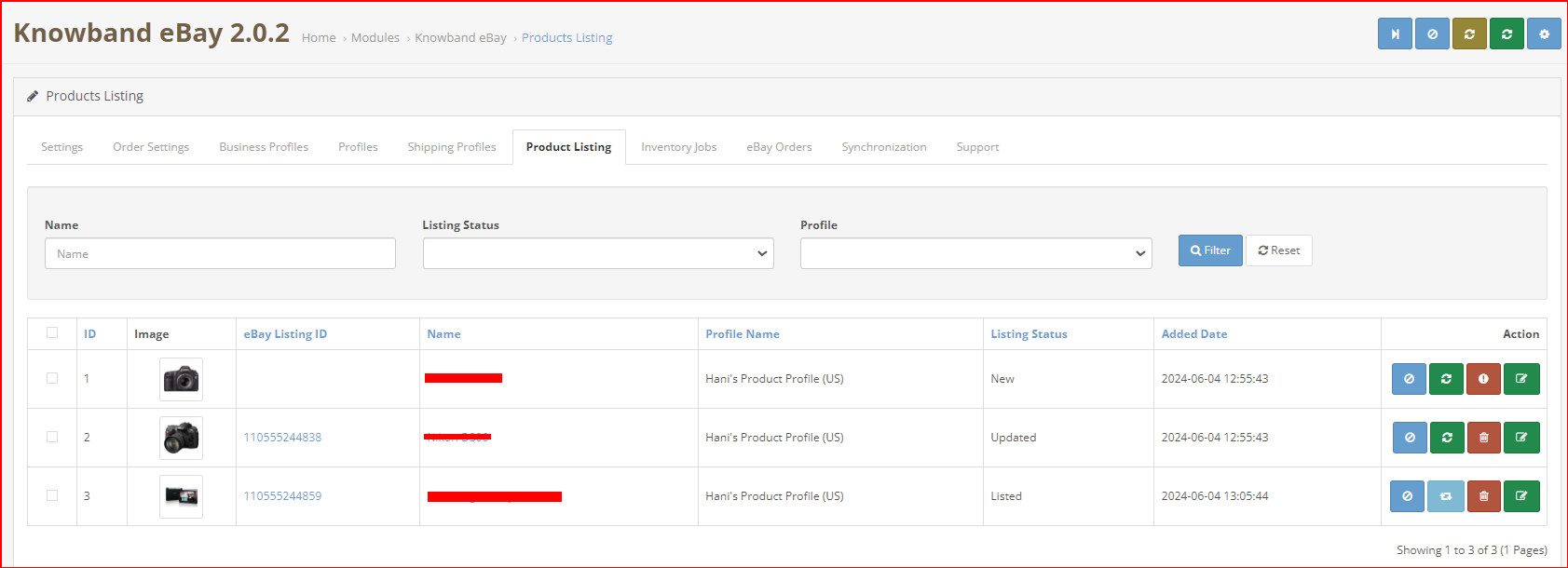Click the red trash icon in row 2
This screenshot has width=1568, height=568.
1484,438
